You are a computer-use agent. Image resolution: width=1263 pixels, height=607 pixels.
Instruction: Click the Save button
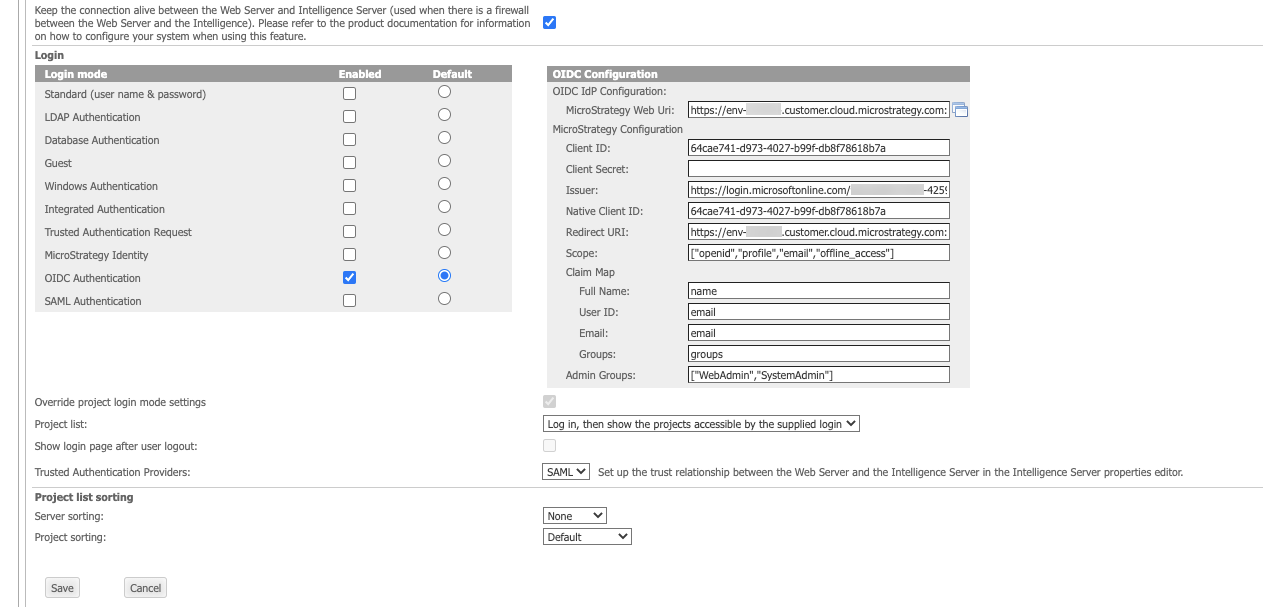click(62, 588)
